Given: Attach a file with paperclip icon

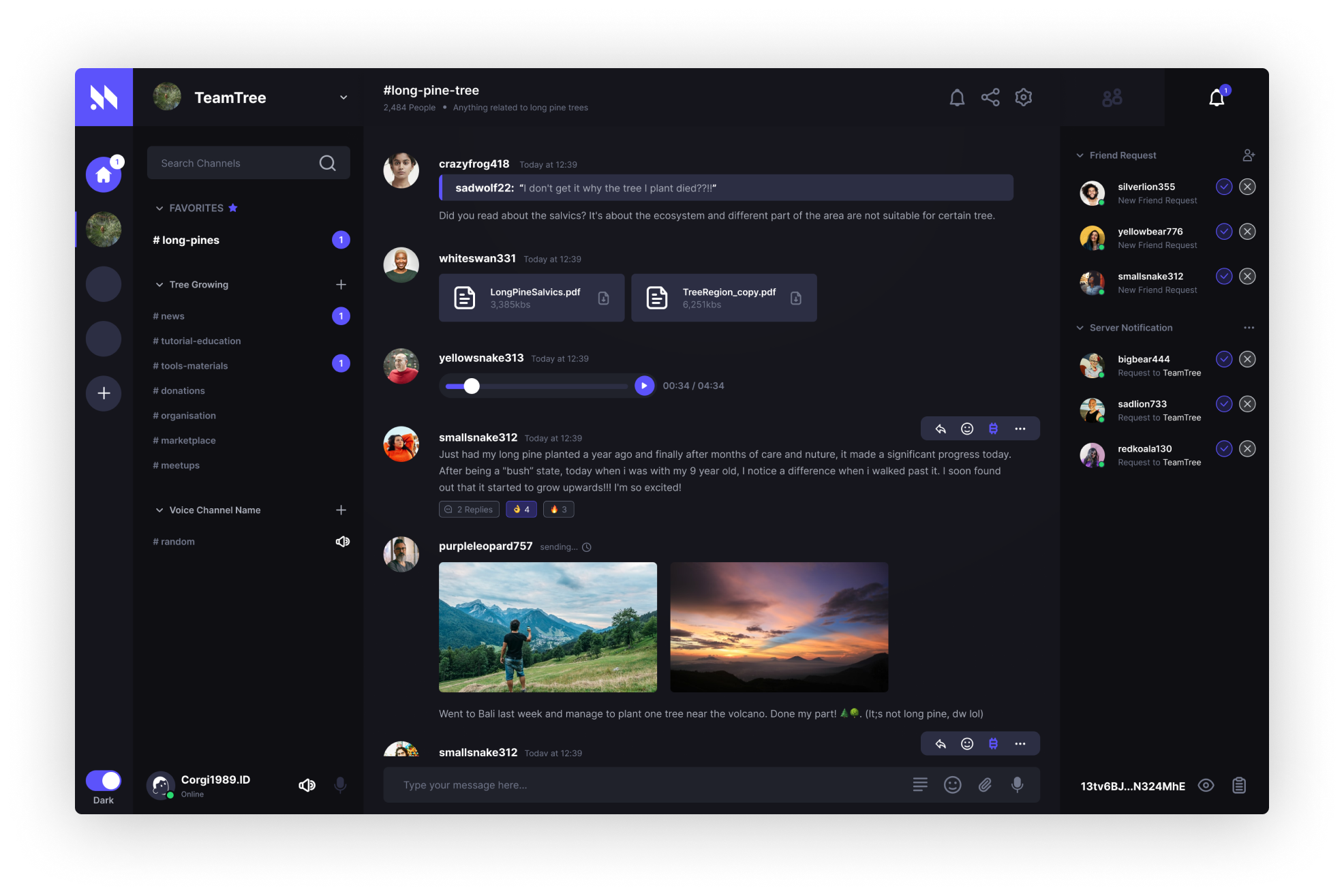Looking at the screenshot, I should click(x=985, y=785).
